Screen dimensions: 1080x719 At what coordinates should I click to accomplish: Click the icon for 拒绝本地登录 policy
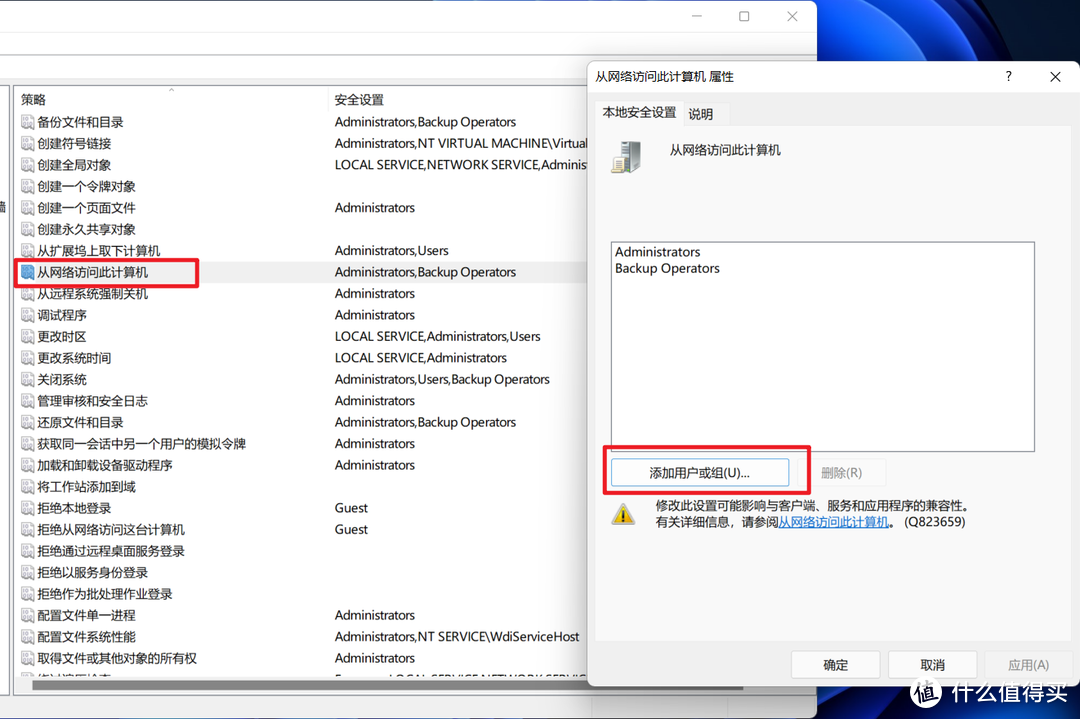point(27,508)
